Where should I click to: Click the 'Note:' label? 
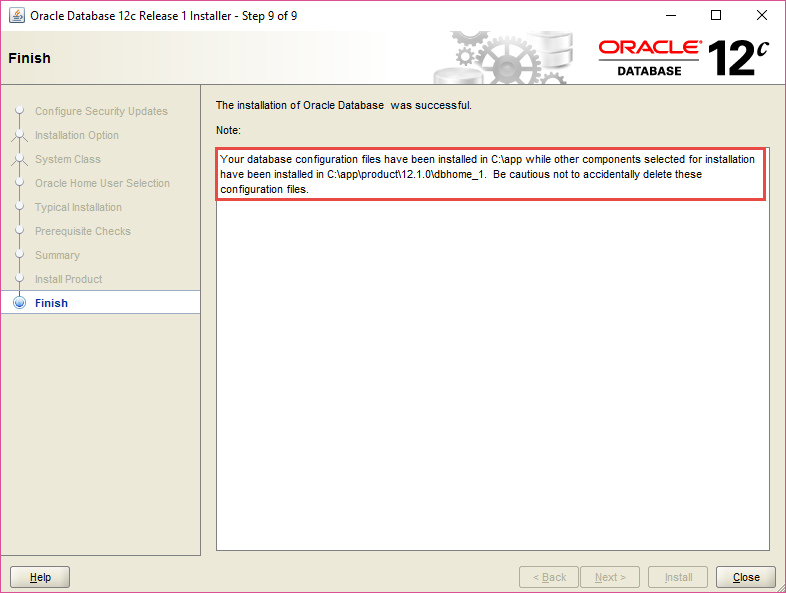pyautogui.click(x=228, y=130)
